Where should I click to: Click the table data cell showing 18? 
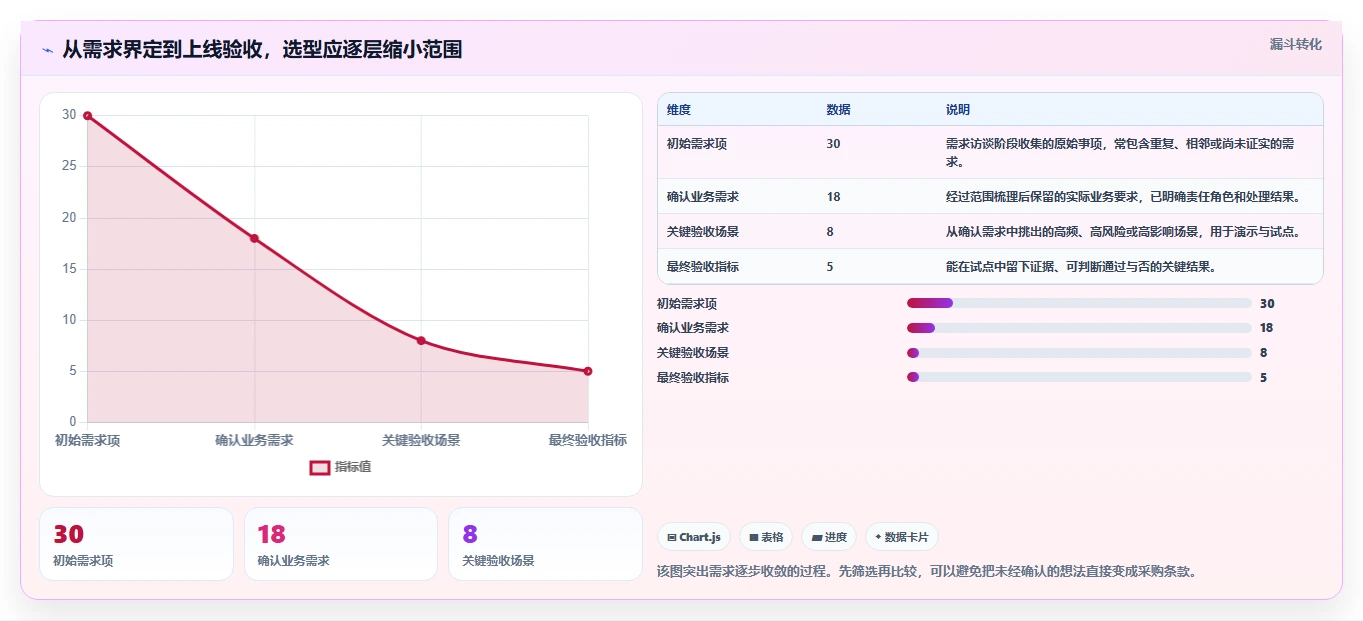834,197
